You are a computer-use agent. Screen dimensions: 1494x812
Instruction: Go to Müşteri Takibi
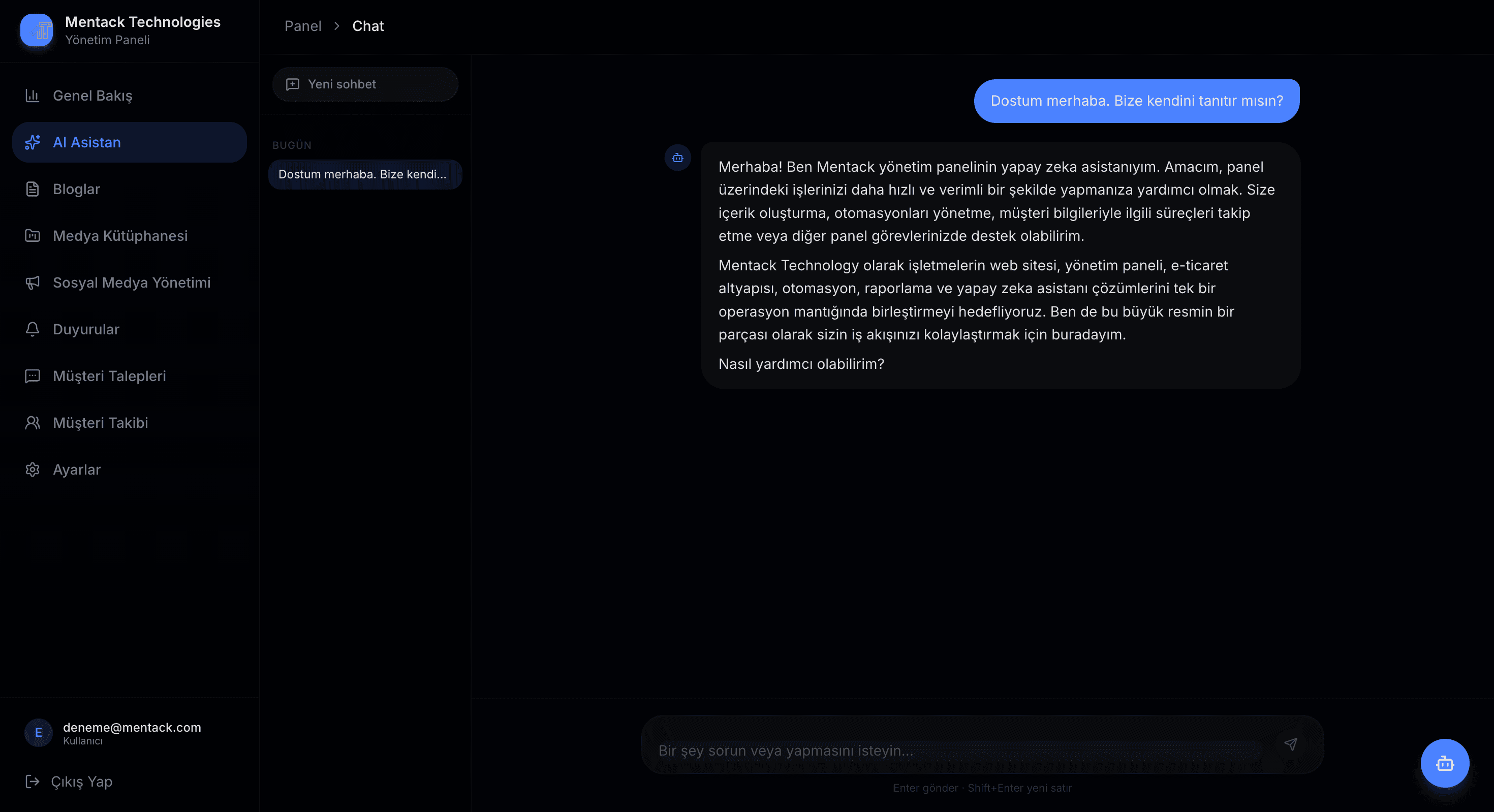(130, 423)
